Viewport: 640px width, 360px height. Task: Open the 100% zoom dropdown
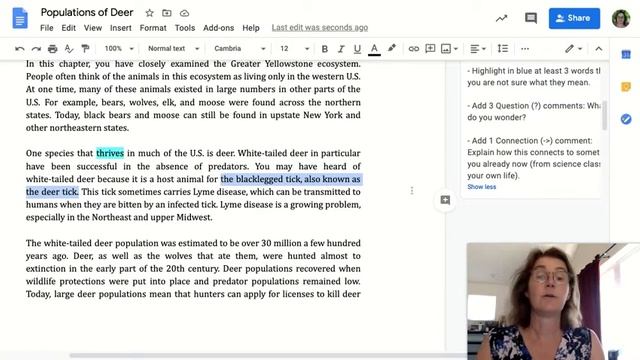click(119, 49)
